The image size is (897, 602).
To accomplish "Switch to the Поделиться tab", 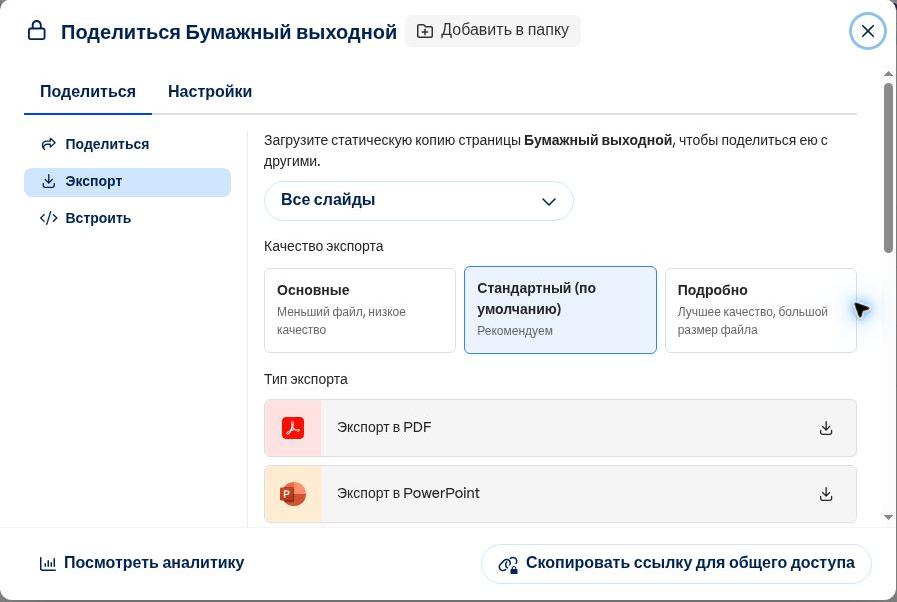I will coord(88,92).
